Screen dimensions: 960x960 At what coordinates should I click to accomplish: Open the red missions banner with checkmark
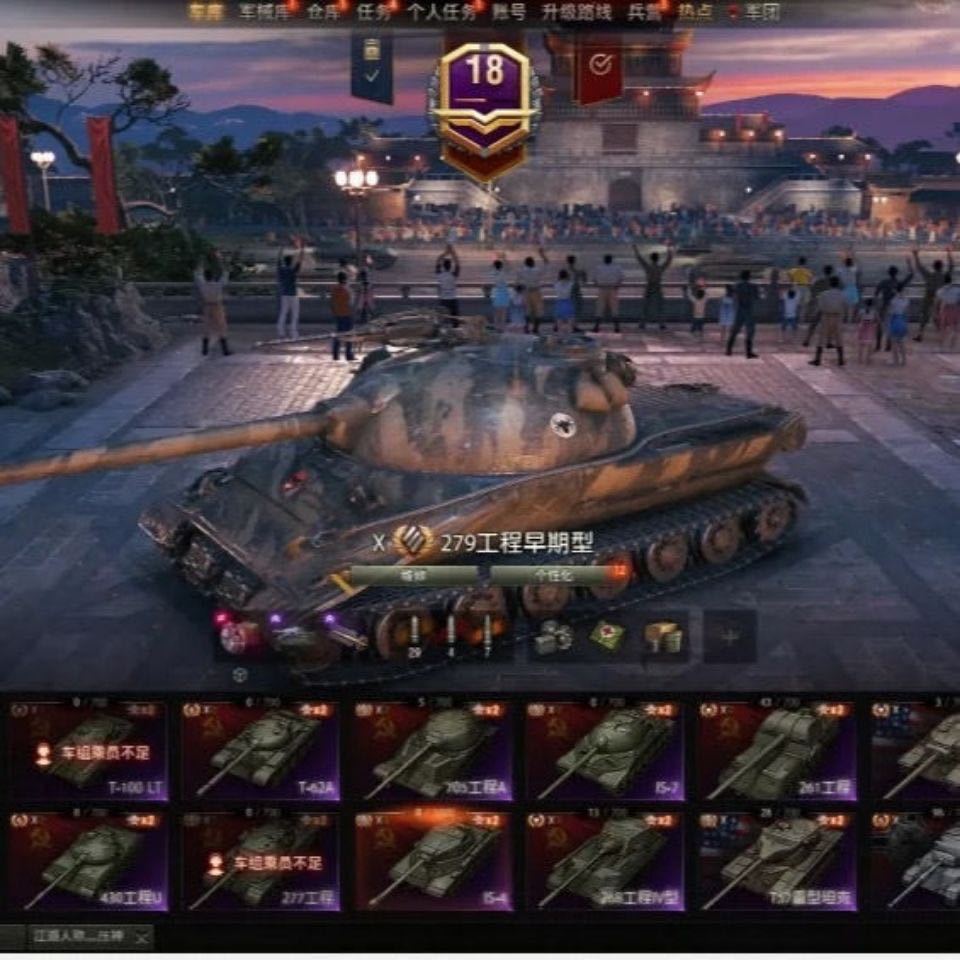tap(600, 69)
